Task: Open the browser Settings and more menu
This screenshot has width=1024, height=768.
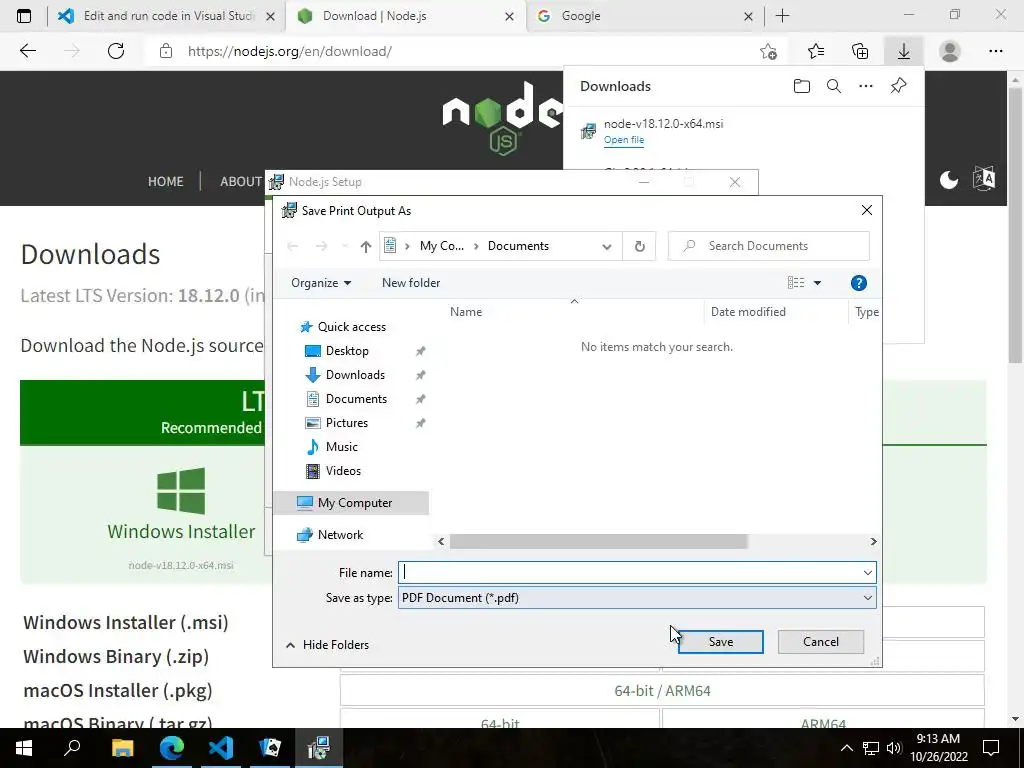Action: click(995, 51)
